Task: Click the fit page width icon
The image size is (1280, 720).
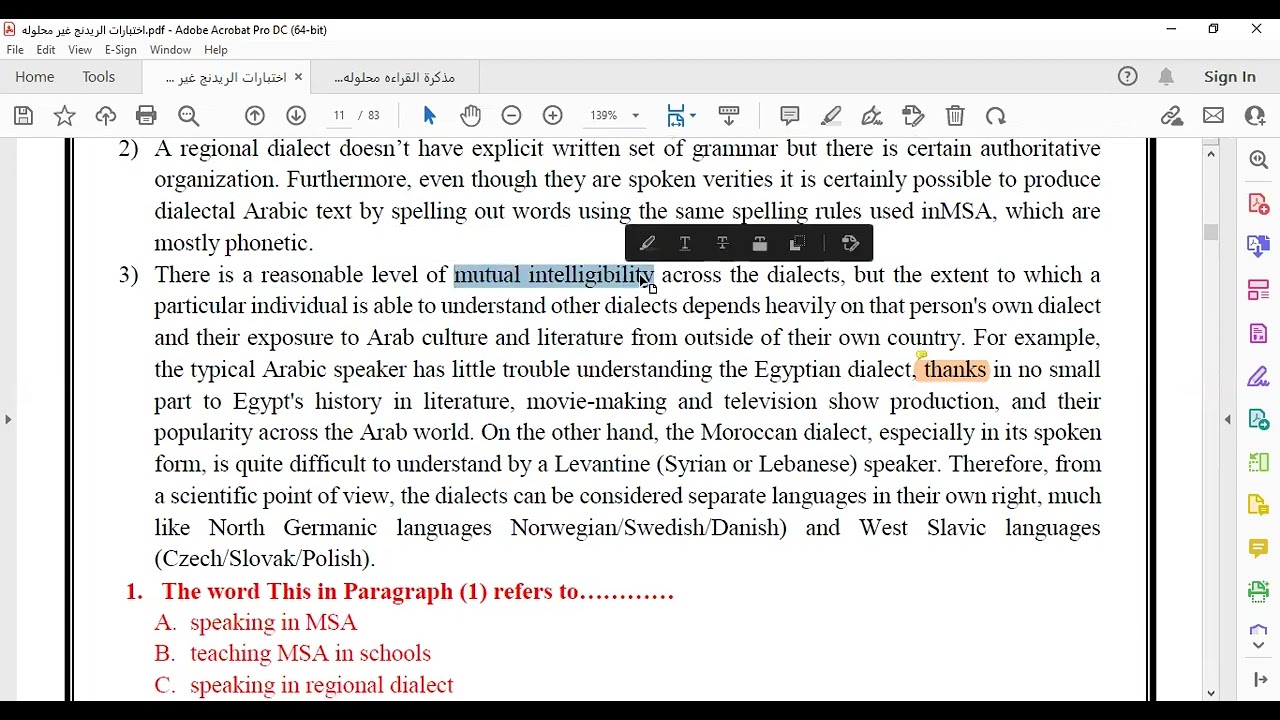Action: [x=677, y=116]
